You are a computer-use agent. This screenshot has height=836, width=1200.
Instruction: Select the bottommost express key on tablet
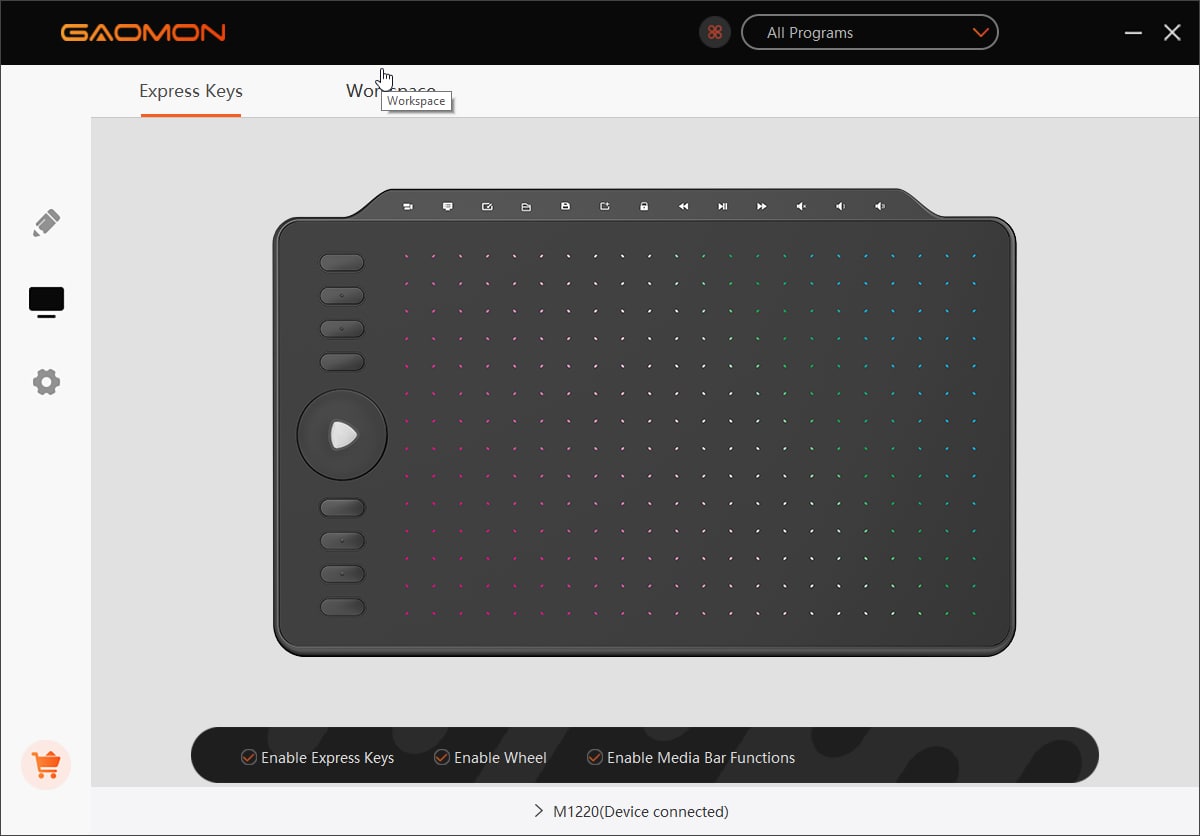[x=342, y=606]
